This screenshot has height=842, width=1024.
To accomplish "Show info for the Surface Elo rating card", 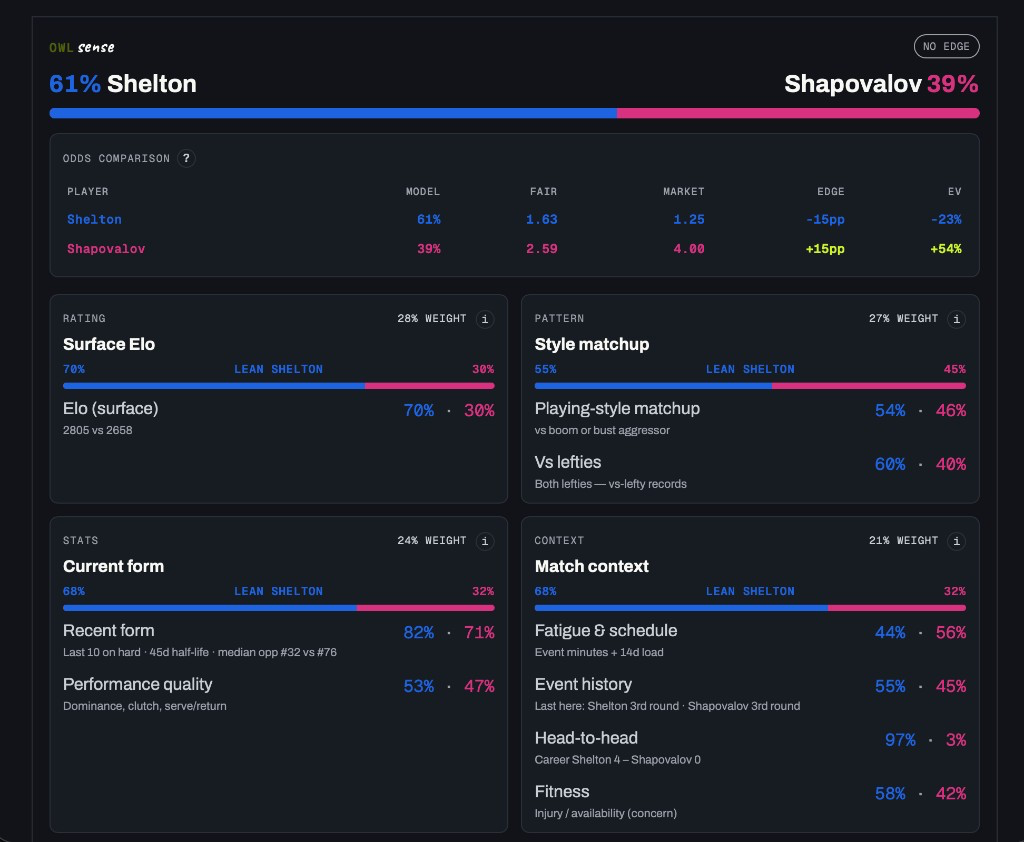I will pos(485,319).
